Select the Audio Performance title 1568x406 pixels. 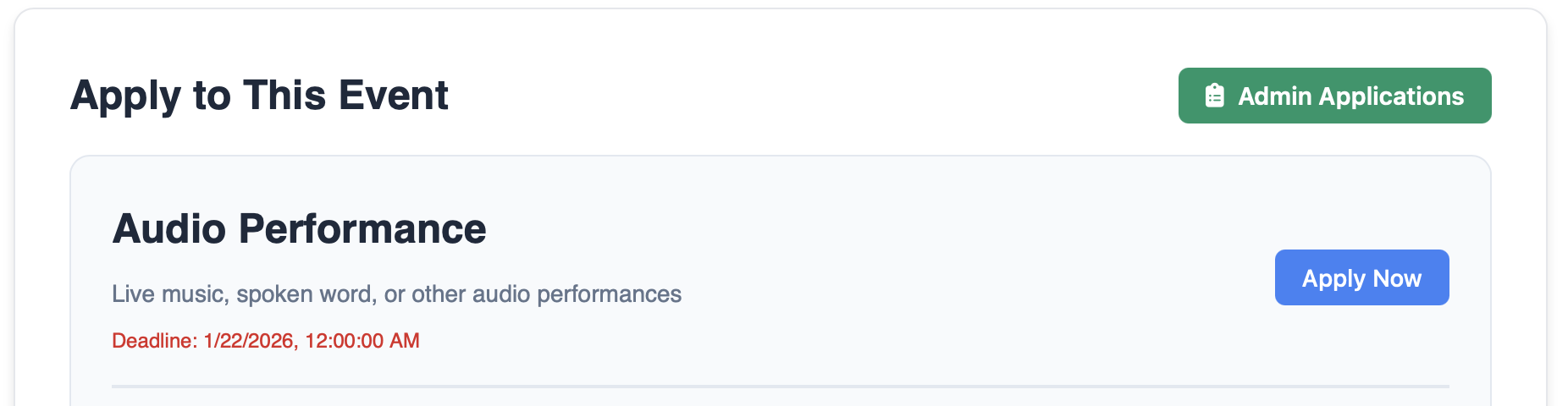[x=299, y=228]
